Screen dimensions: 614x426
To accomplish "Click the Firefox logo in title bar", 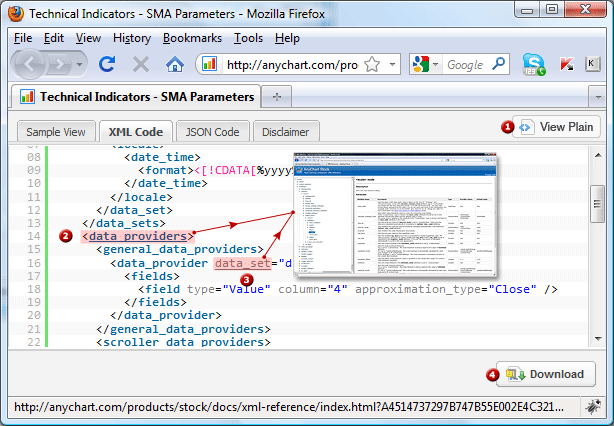I will (x=16, y=14).
